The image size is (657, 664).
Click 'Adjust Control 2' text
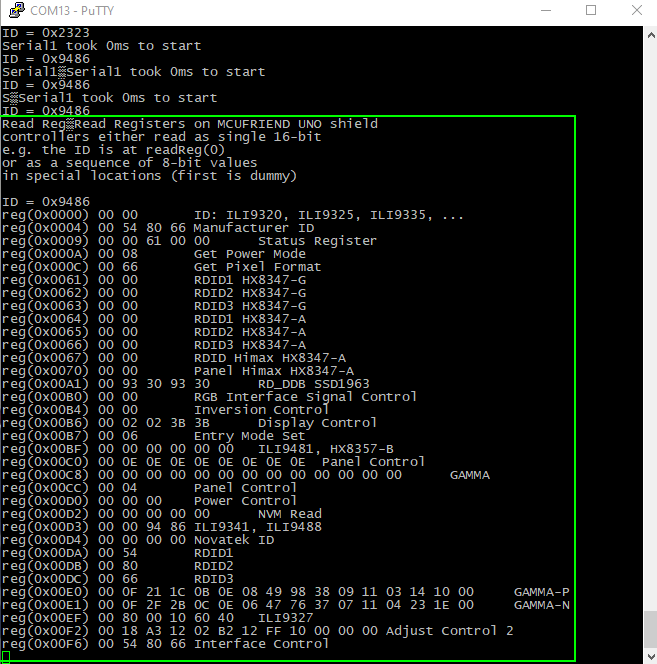tap(449, 631)
